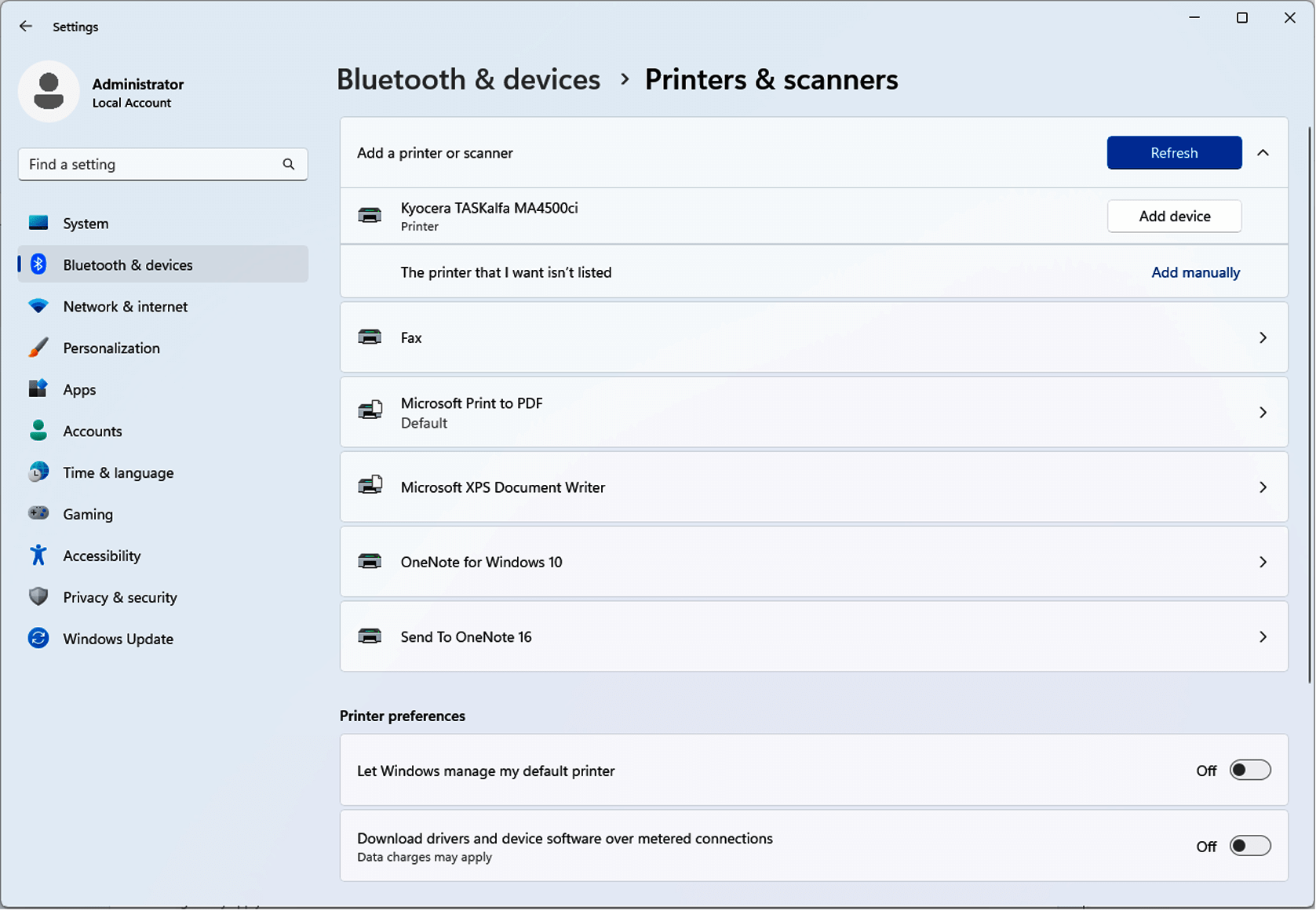
Task: Toggle Let Windows manage my default printer
Action: pyautogui.click(x=1249, y=771)
